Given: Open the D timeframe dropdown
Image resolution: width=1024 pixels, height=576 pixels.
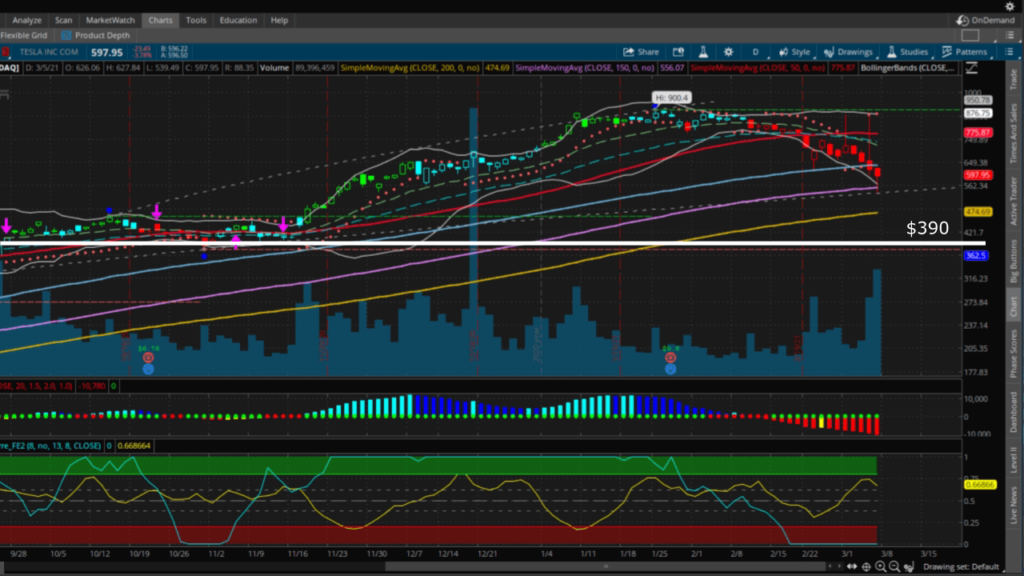Looking at the screenshot, I should (756, 52).
